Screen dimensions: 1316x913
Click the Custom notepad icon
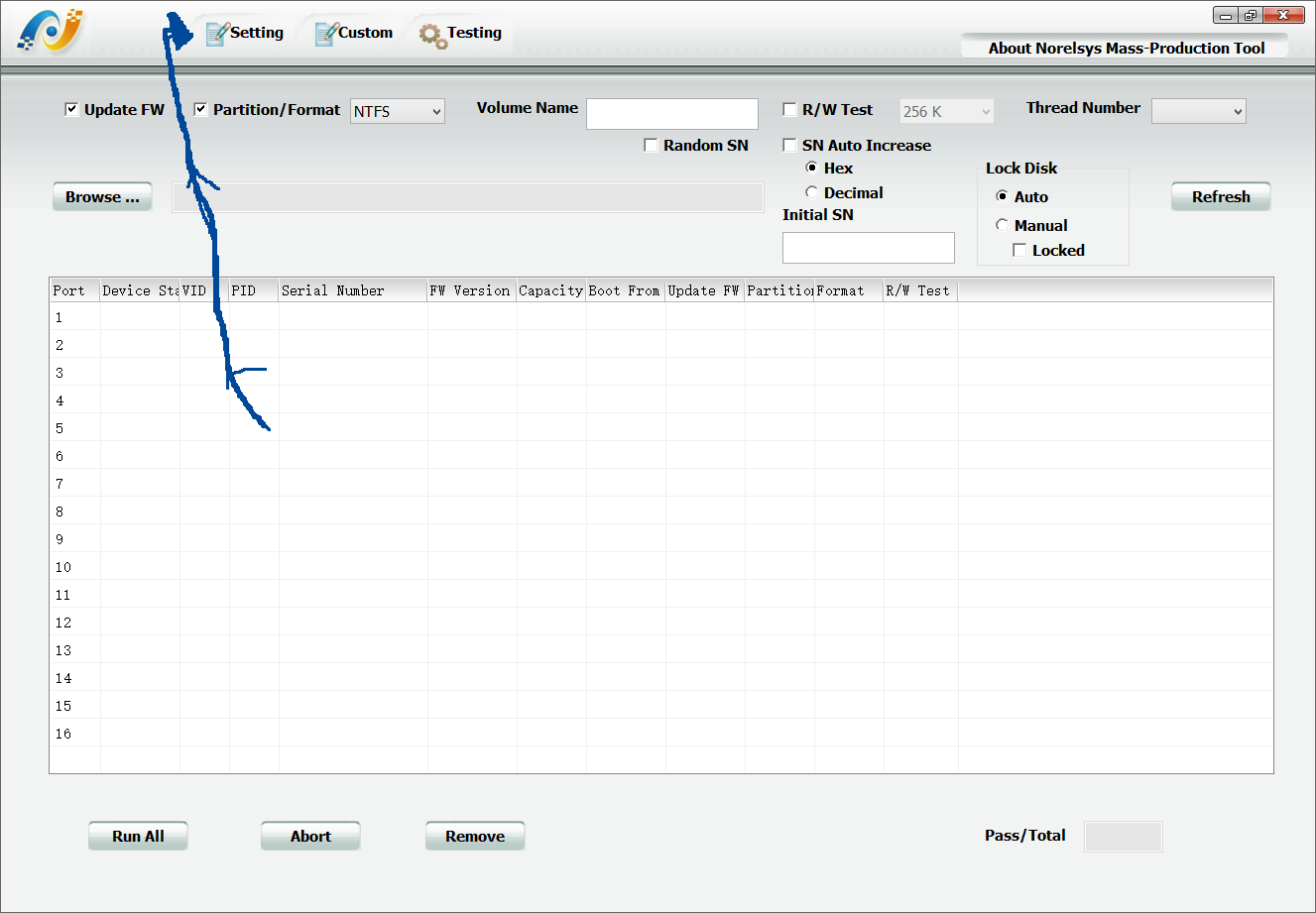point(326,34)
